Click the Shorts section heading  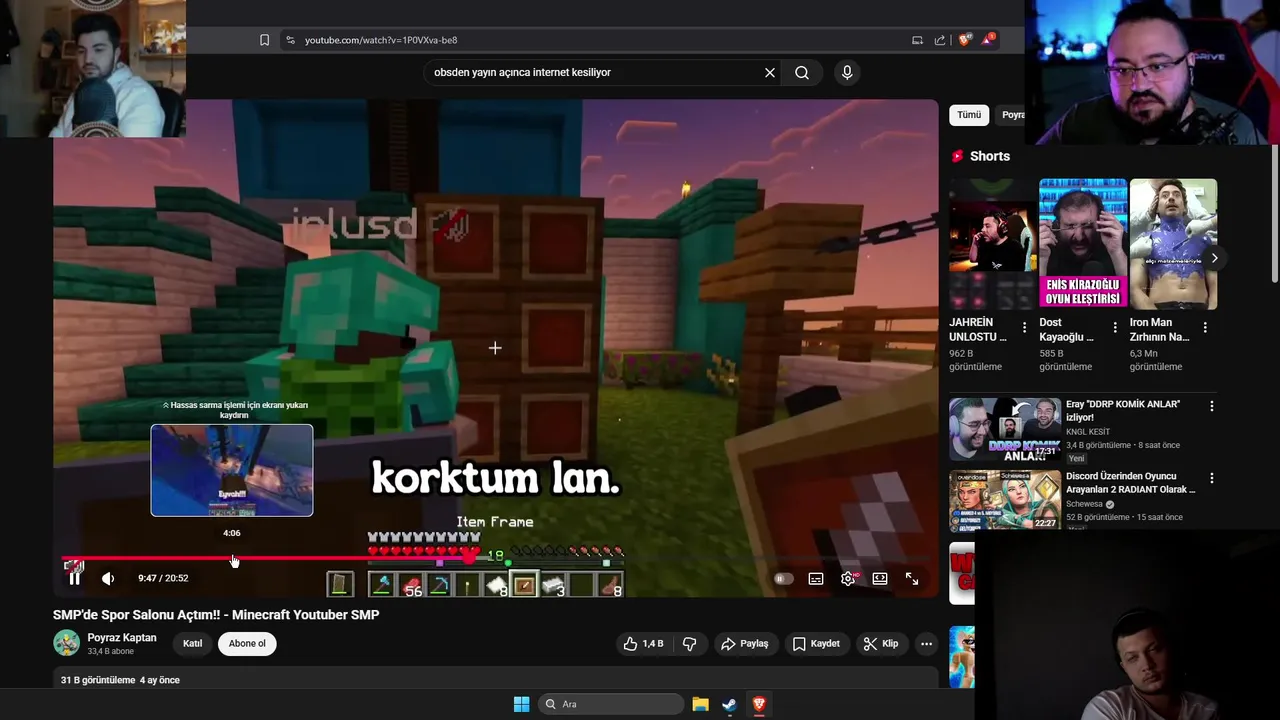click(990, 156)
